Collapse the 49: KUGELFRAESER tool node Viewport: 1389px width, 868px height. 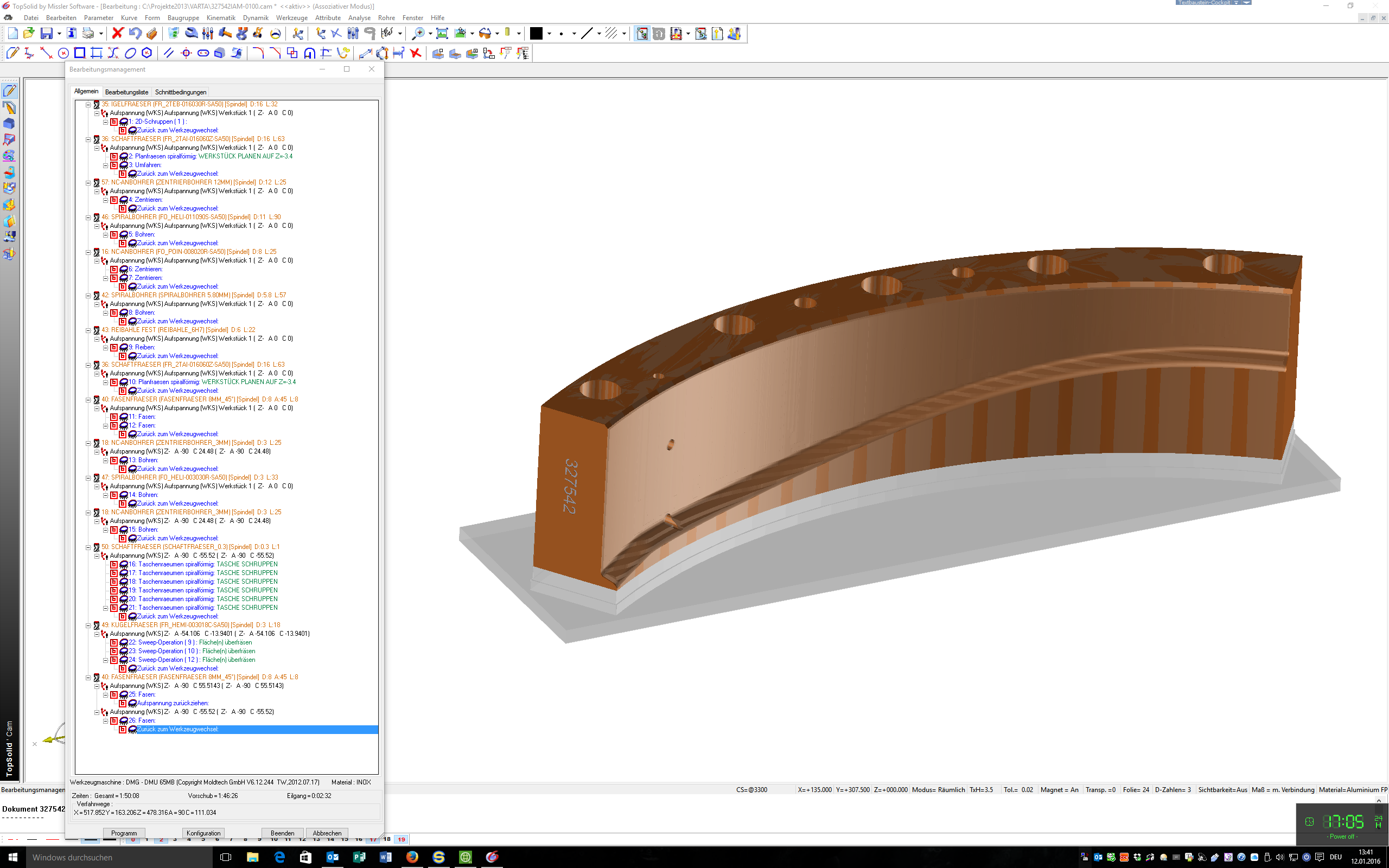click(x=88, y=625)
